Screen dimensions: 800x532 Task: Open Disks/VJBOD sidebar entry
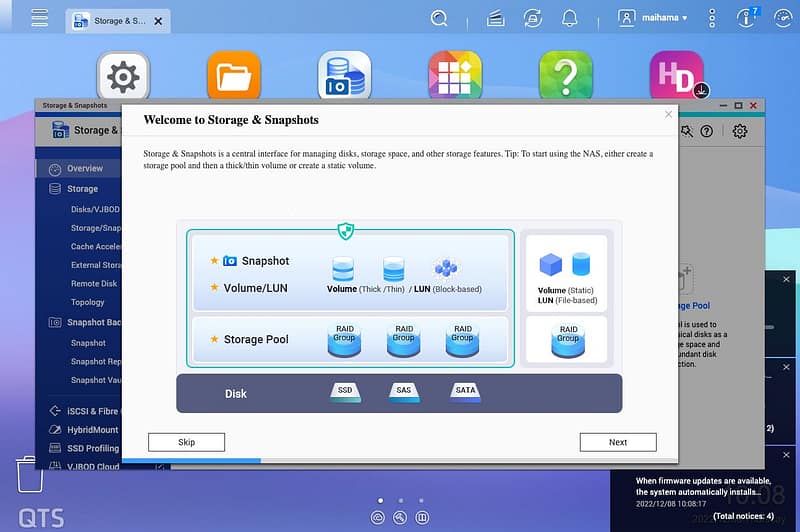click(95, 209)
